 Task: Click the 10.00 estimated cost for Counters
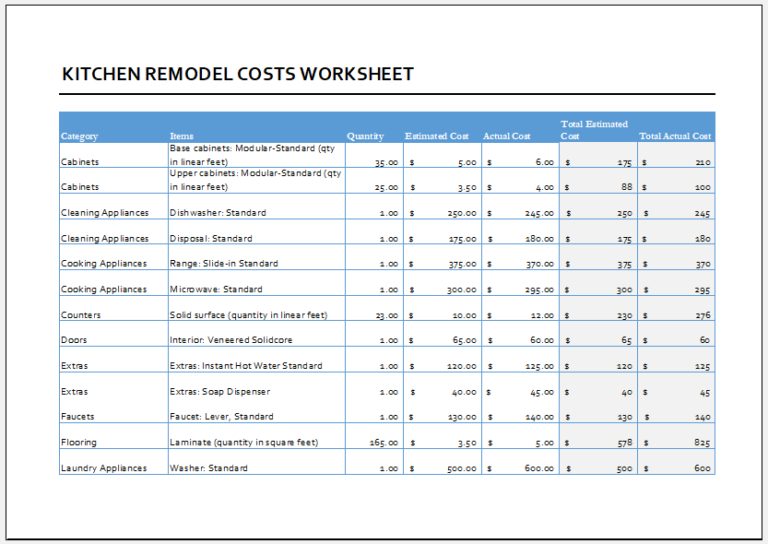pyautogui.click(x=443, y=308)
